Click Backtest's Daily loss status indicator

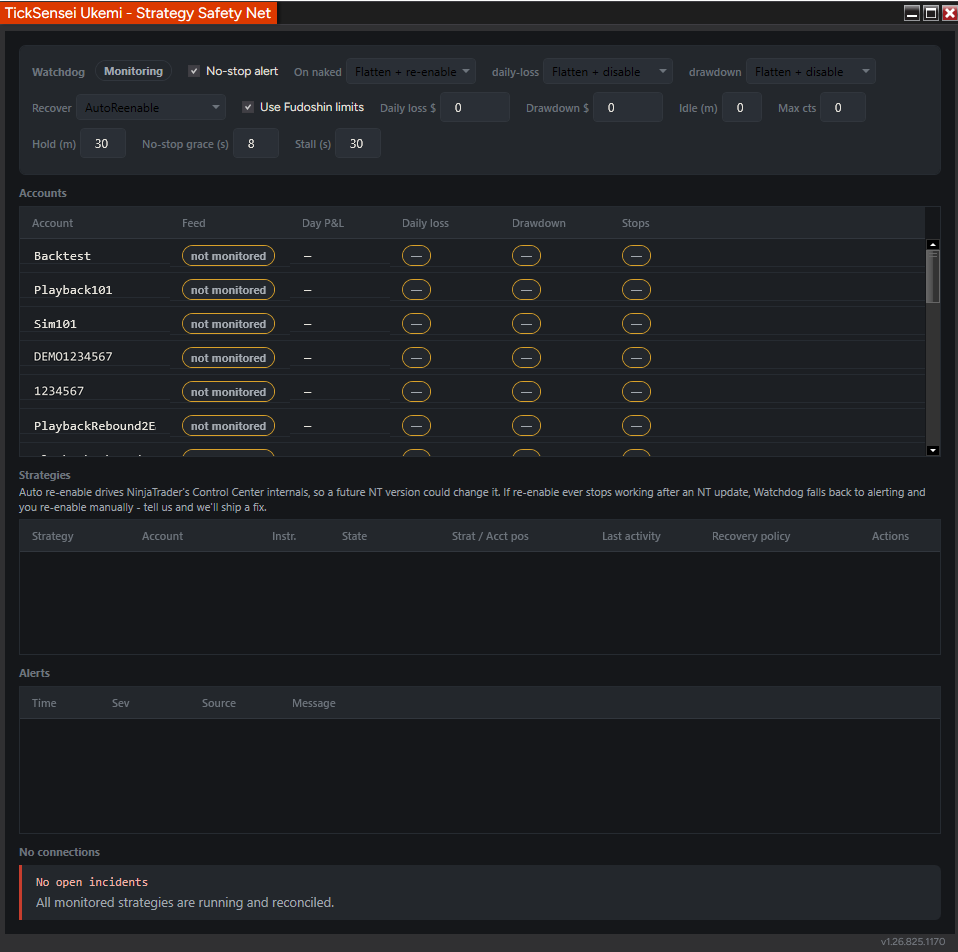pos(416,256)
